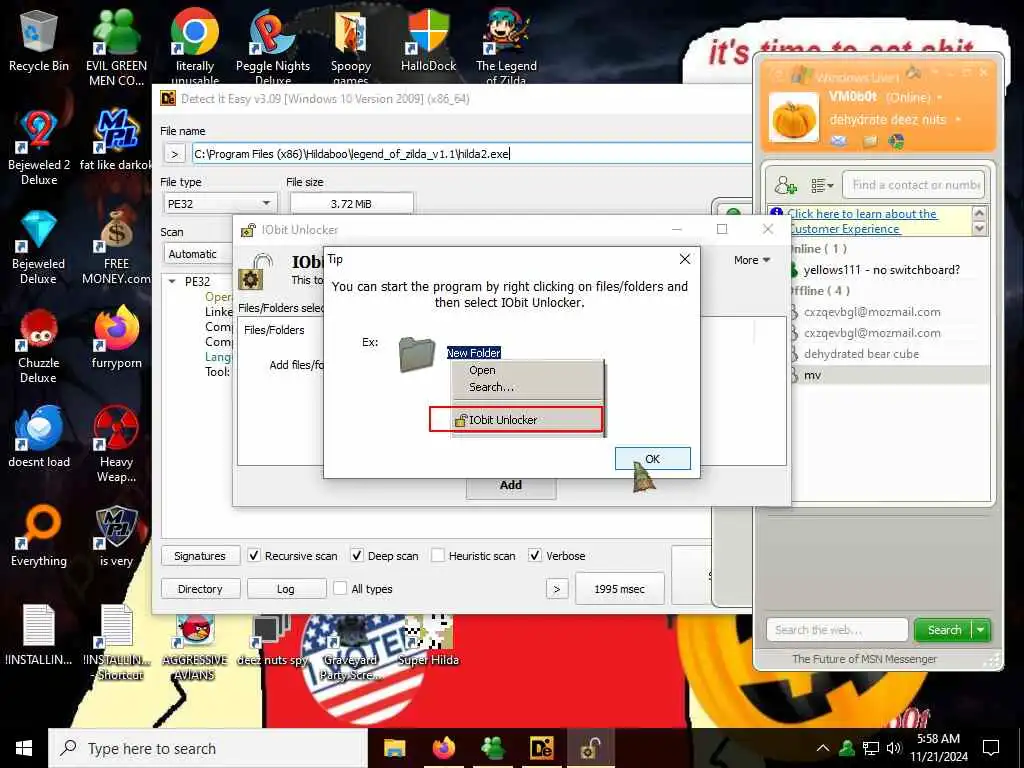Click the Directory button
This screenshot has width=1024, height=768.
pyautogui.click(x=200, y=588)
